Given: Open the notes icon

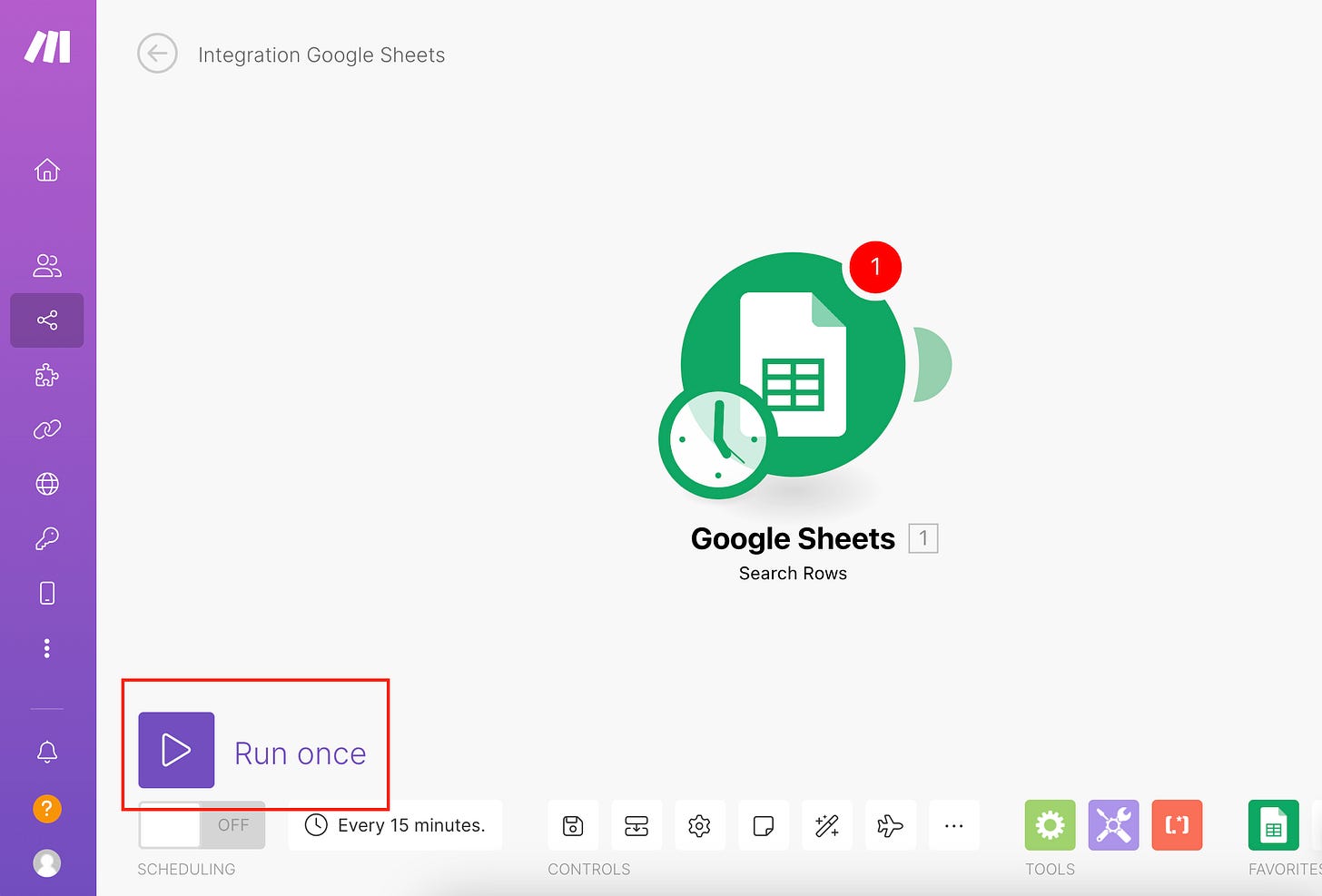Looking at the screenshot, I should tap(764, 825).
